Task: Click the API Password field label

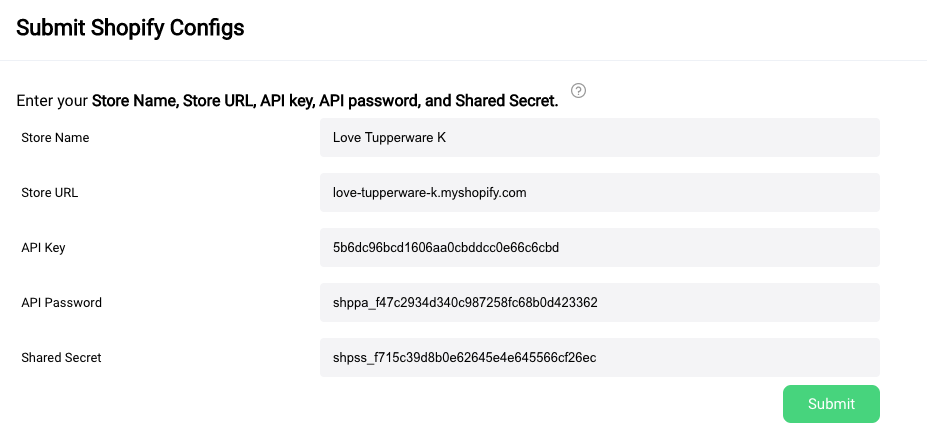Action: pyautogui.click(x=61, y=303)
